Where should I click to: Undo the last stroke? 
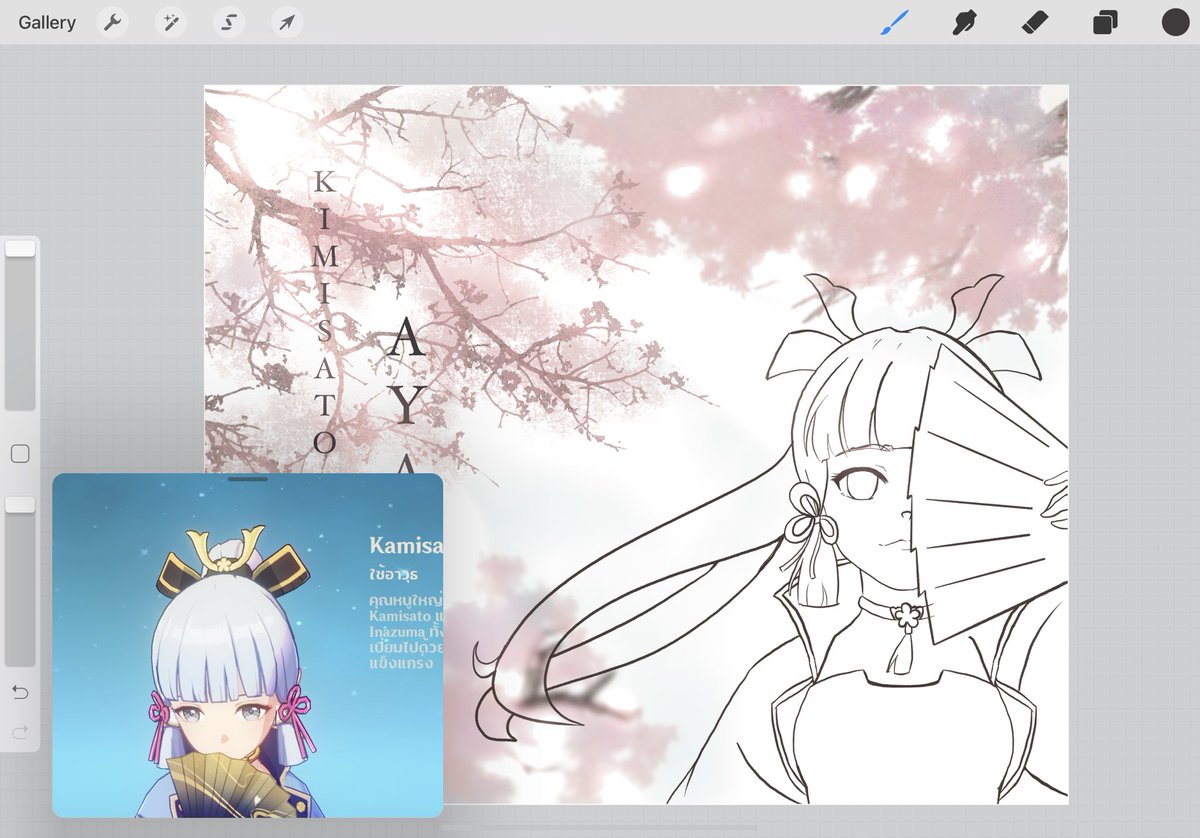click(20, 692)
